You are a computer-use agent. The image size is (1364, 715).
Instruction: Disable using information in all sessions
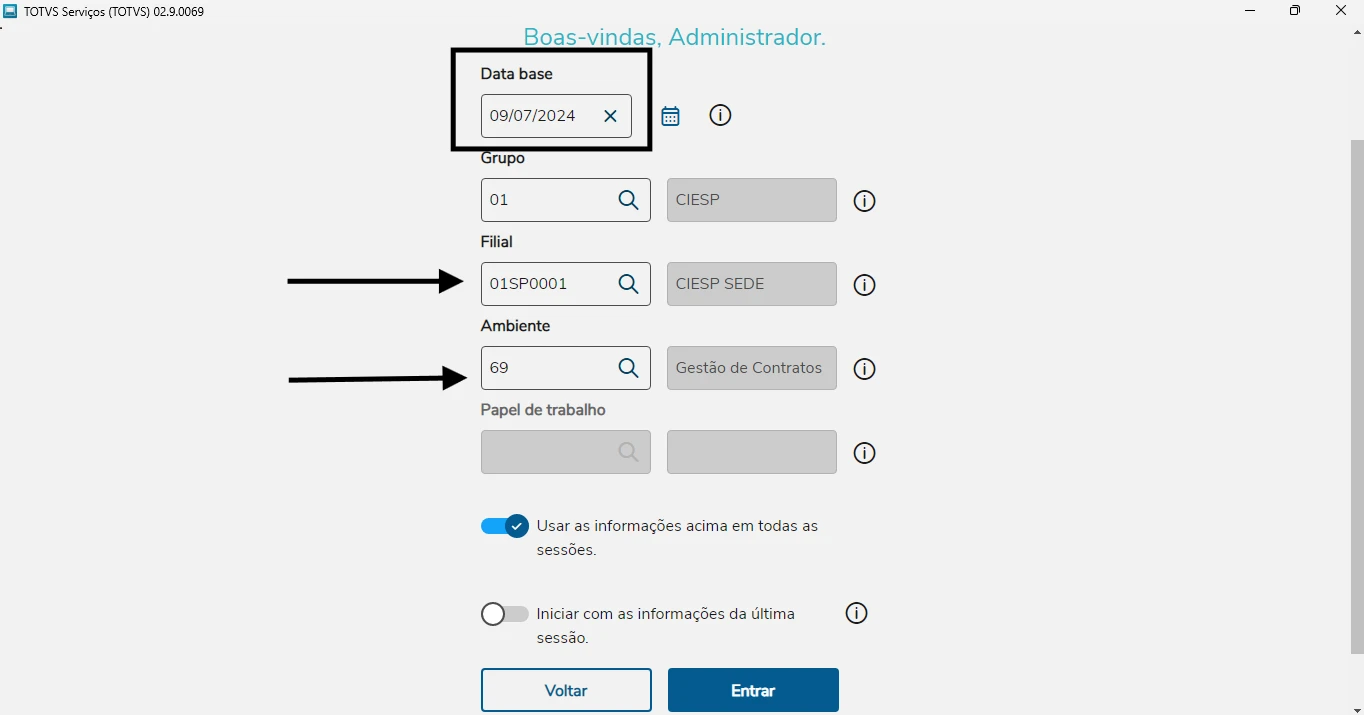pos(504,525)
